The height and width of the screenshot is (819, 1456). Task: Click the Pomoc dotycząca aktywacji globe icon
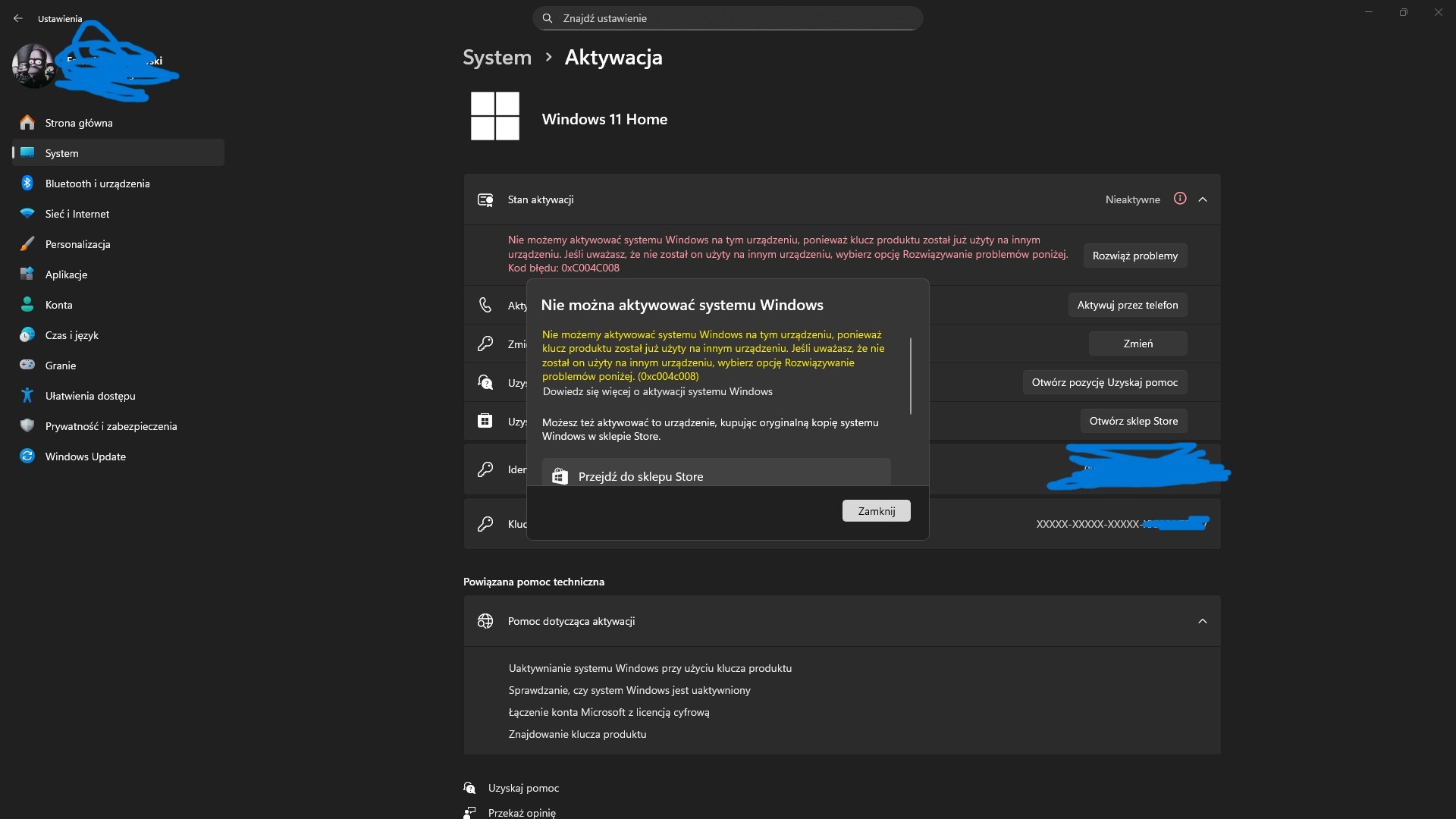(485, 621)
